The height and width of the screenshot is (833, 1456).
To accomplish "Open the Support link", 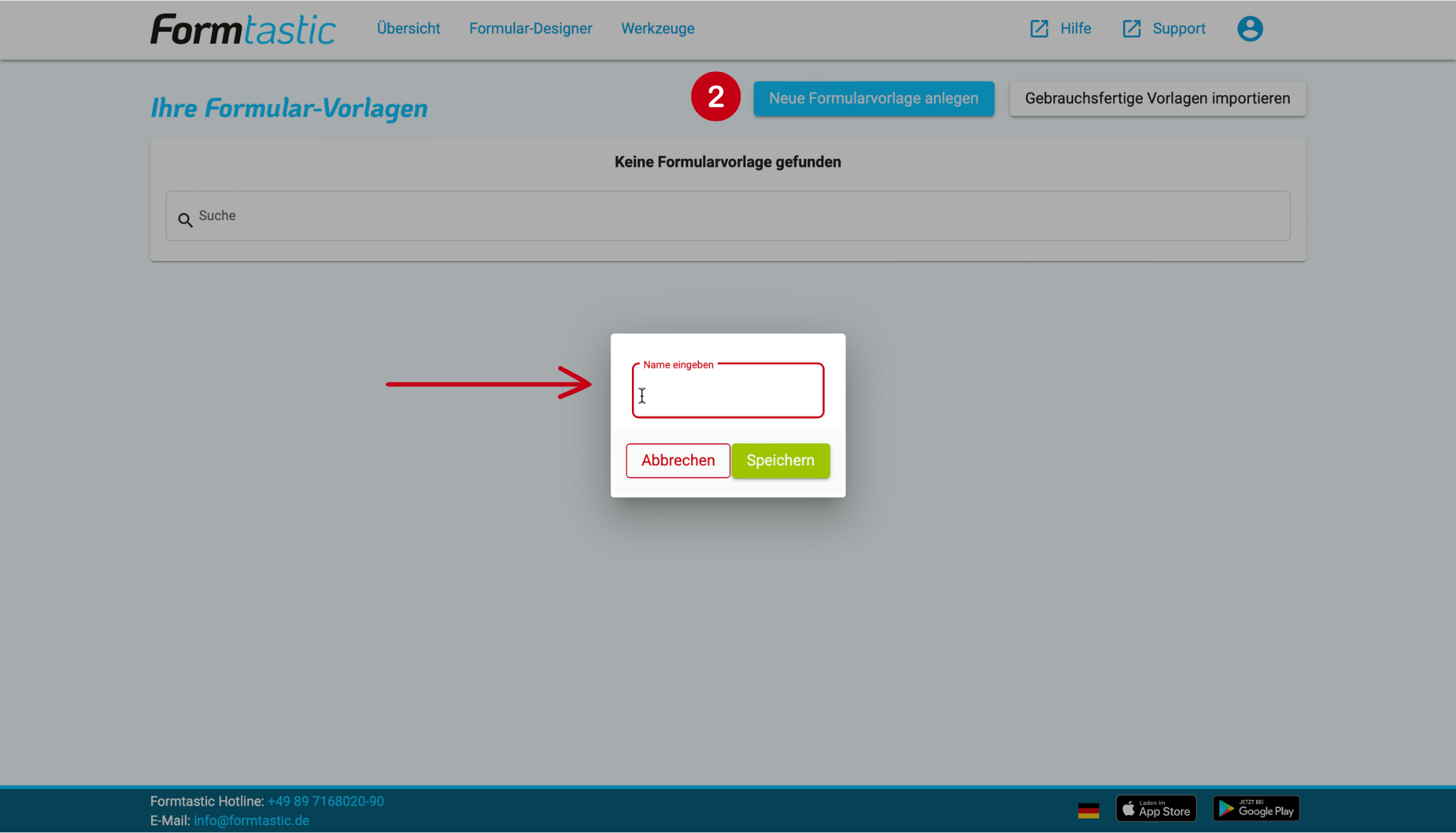I will click(1179, 29).
